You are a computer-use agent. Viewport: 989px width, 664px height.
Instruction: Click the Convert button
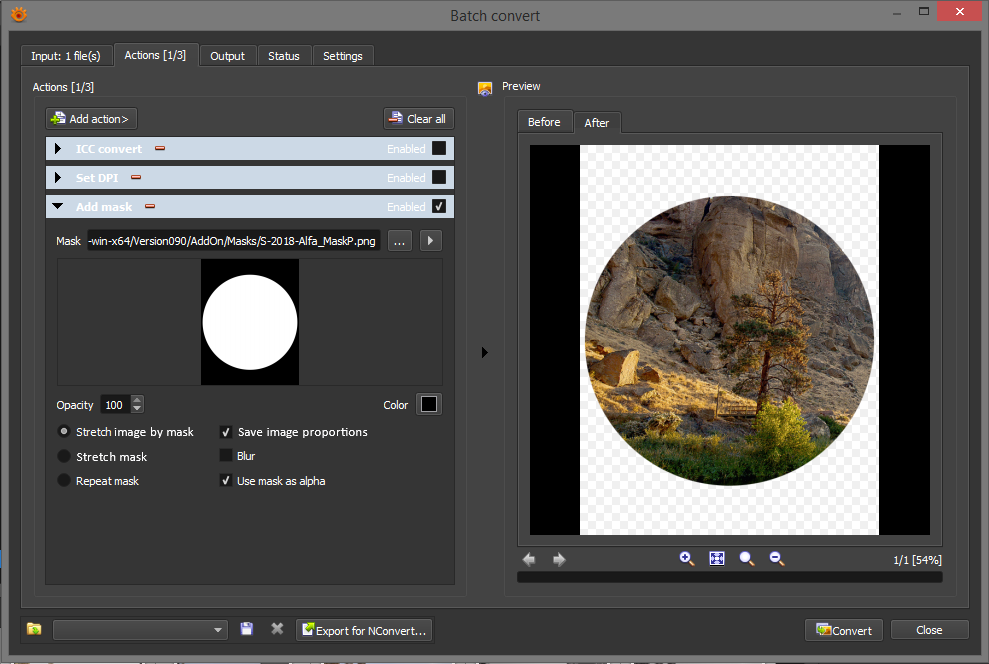pyautogui.click(x=844, y=630)
